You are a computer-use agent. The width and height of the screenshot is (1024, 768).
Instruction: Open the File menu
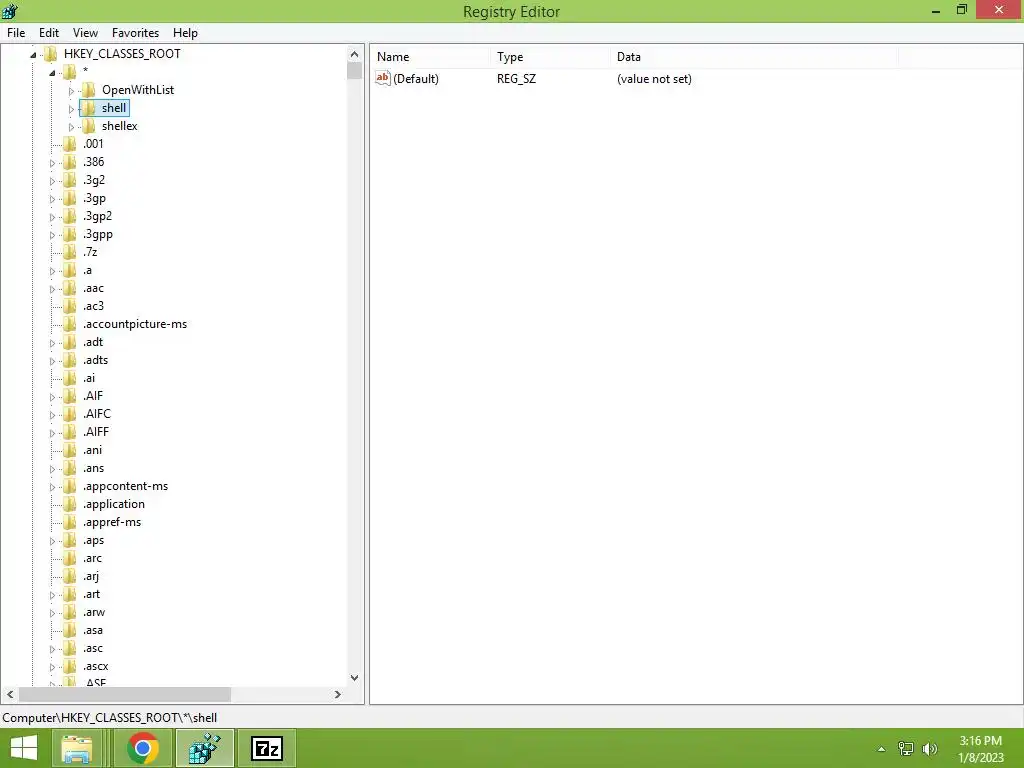tap(16, 33)
